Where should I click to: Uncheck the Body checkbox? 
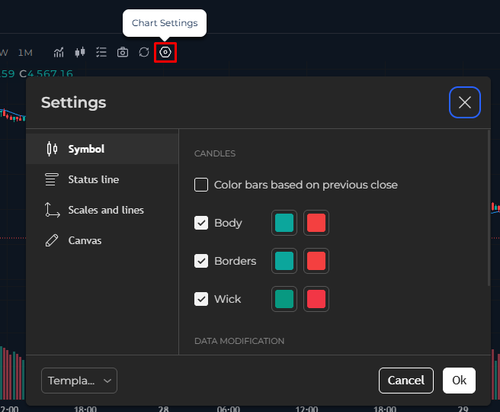(x=201, y=223)
